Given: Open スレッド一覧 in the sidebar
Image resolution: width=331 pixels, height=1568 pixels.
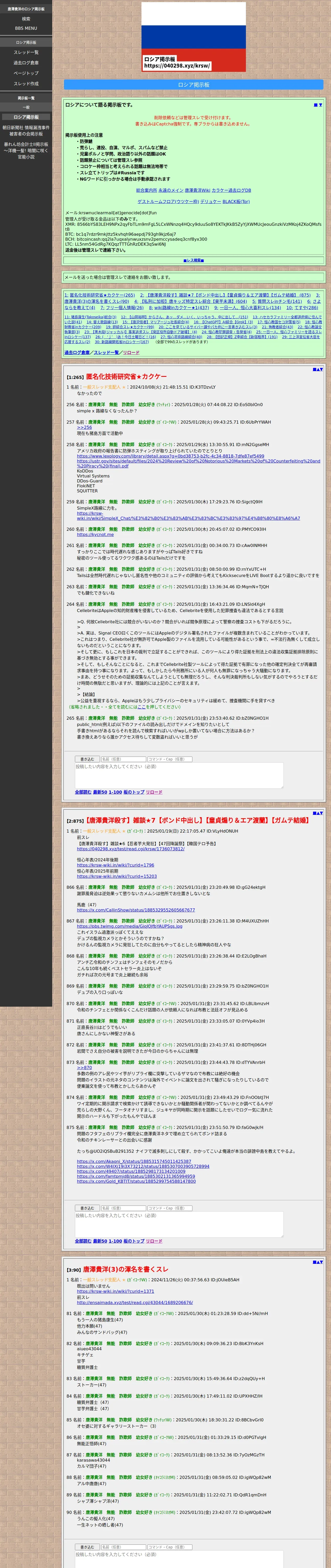Looking at the screenshot, I should click(x=26, y=52).
